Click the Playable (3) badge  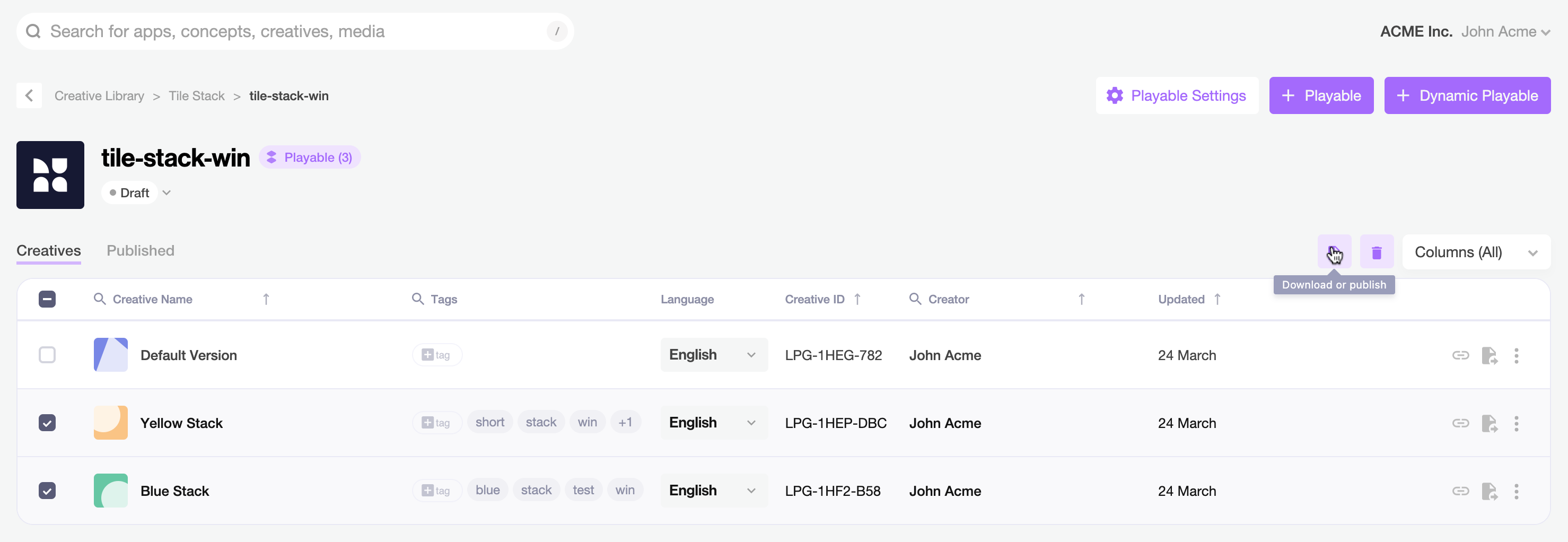point(310,158)
